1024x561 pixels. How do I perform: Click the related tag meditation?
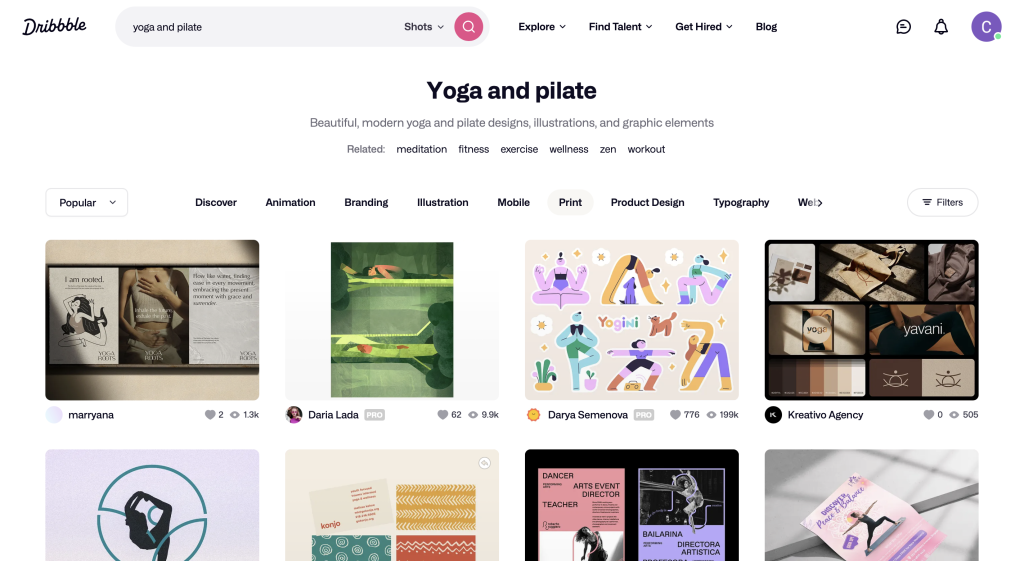(x=422, y=149)
